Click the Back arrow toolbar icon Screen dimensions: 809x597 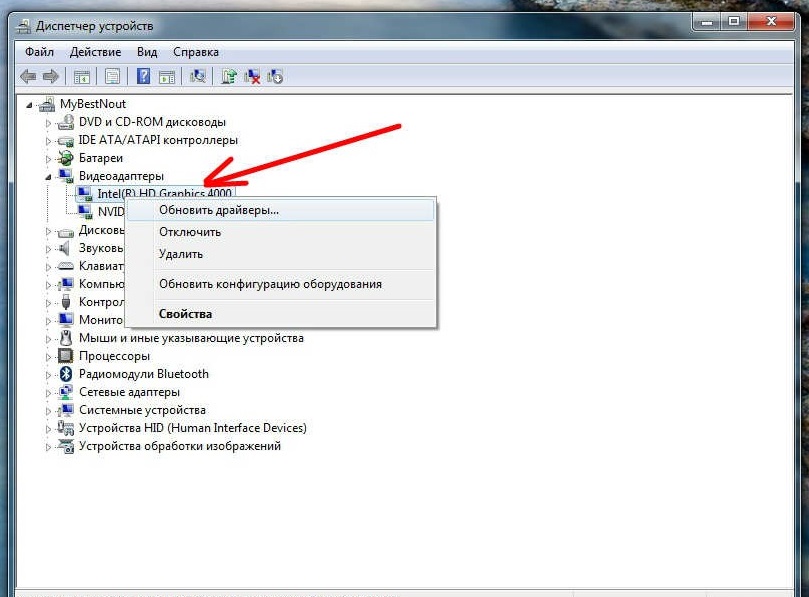pyautogui.click(x=28, y=77)
